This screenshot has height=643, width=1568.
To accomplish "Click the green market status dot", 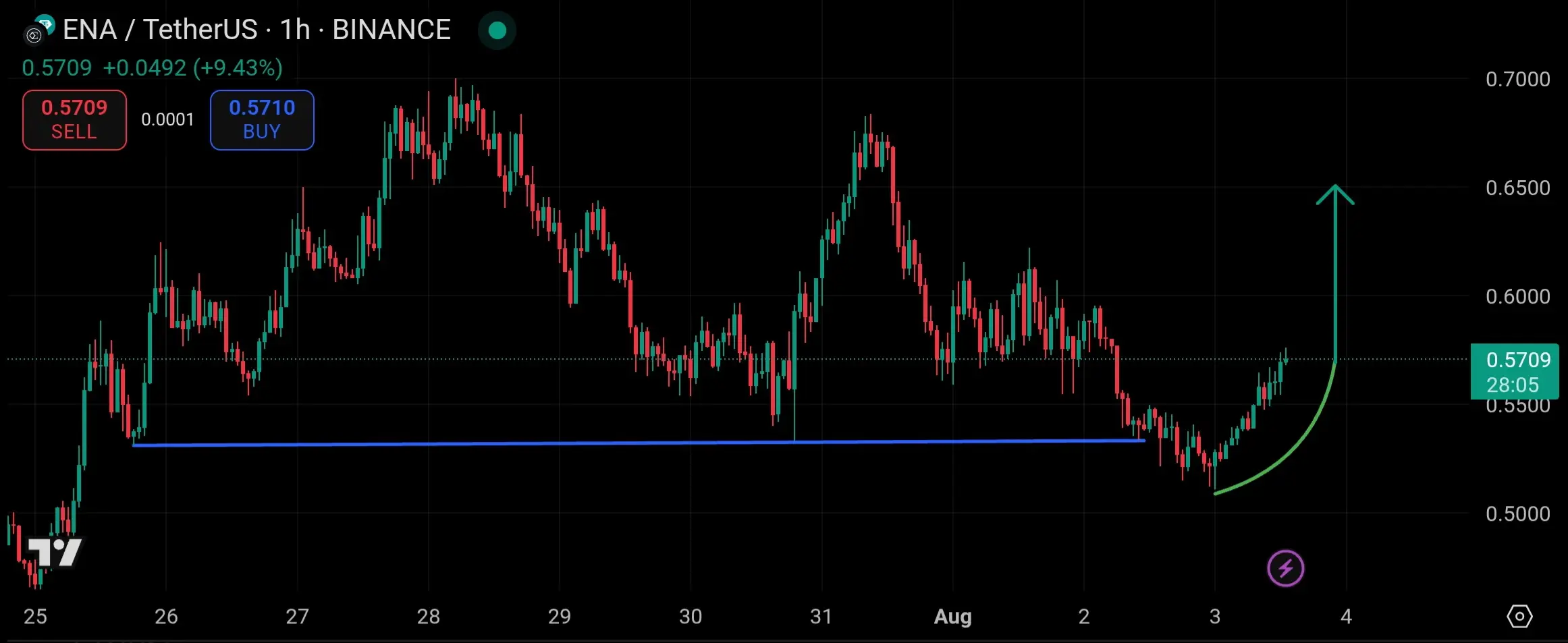I will (497, 30).
